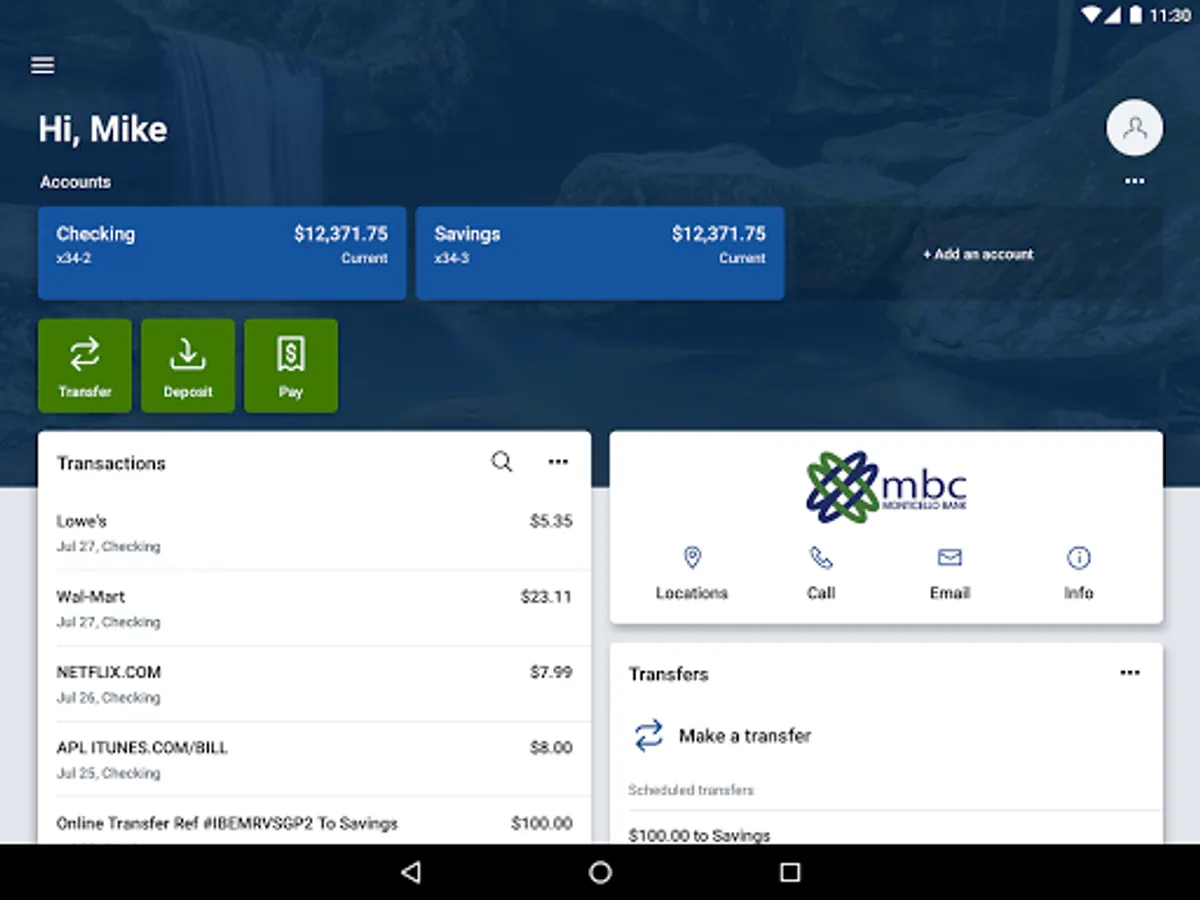This screenshot has height=900, width=1200.
Task: Search transactions with the magnifier icon
Action: (502, 462)
